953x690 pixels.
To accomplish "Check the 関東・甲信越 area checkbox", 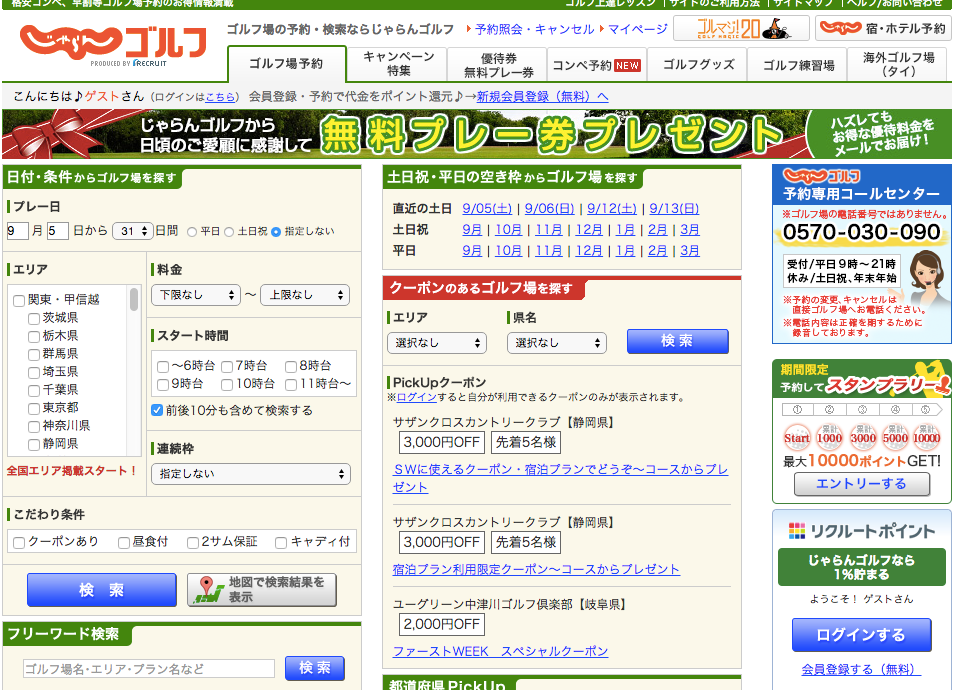I will tap(19, 300).
